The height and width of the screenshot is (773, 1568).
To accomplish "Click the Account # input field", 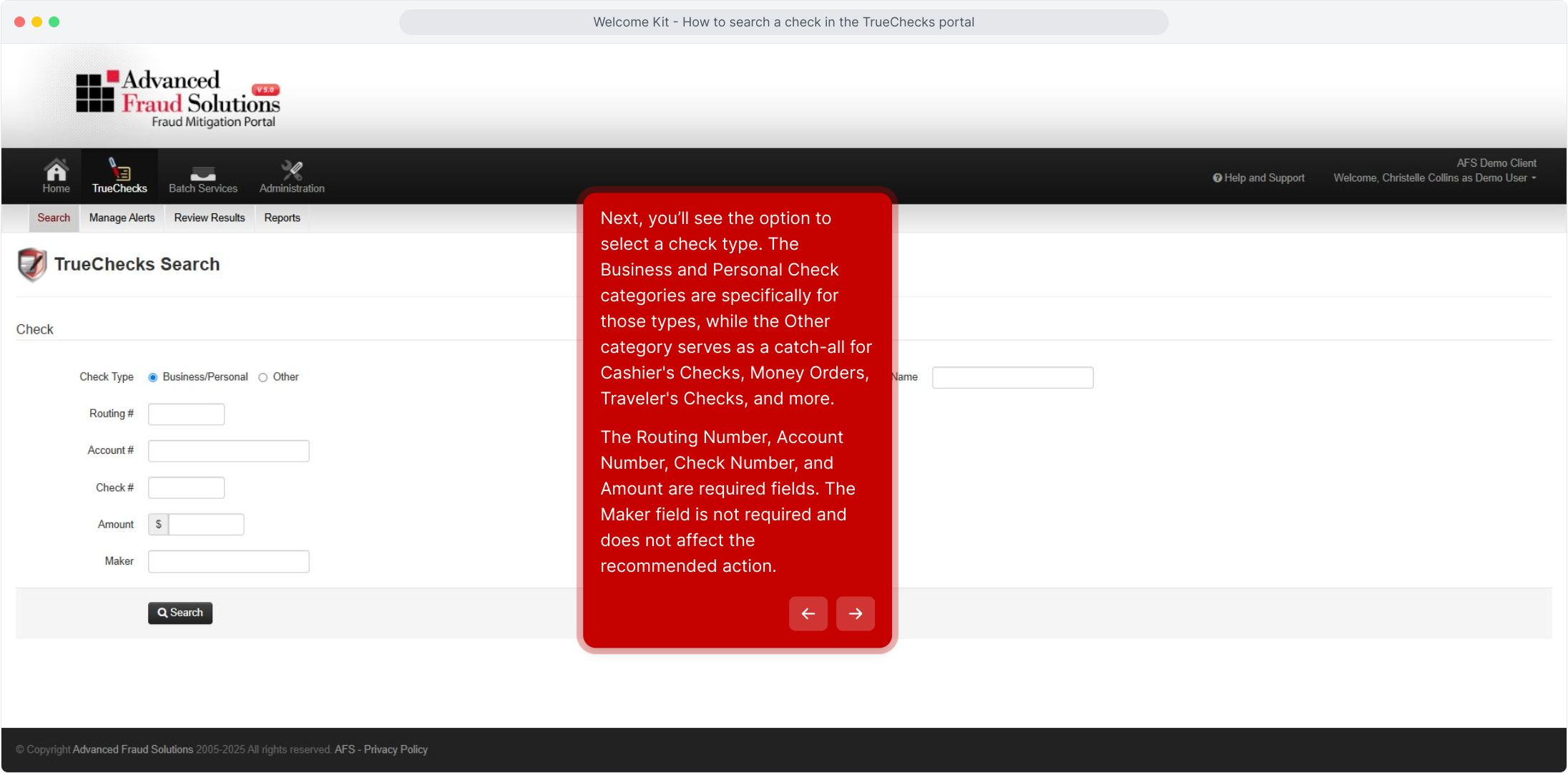I will [229, 451].
